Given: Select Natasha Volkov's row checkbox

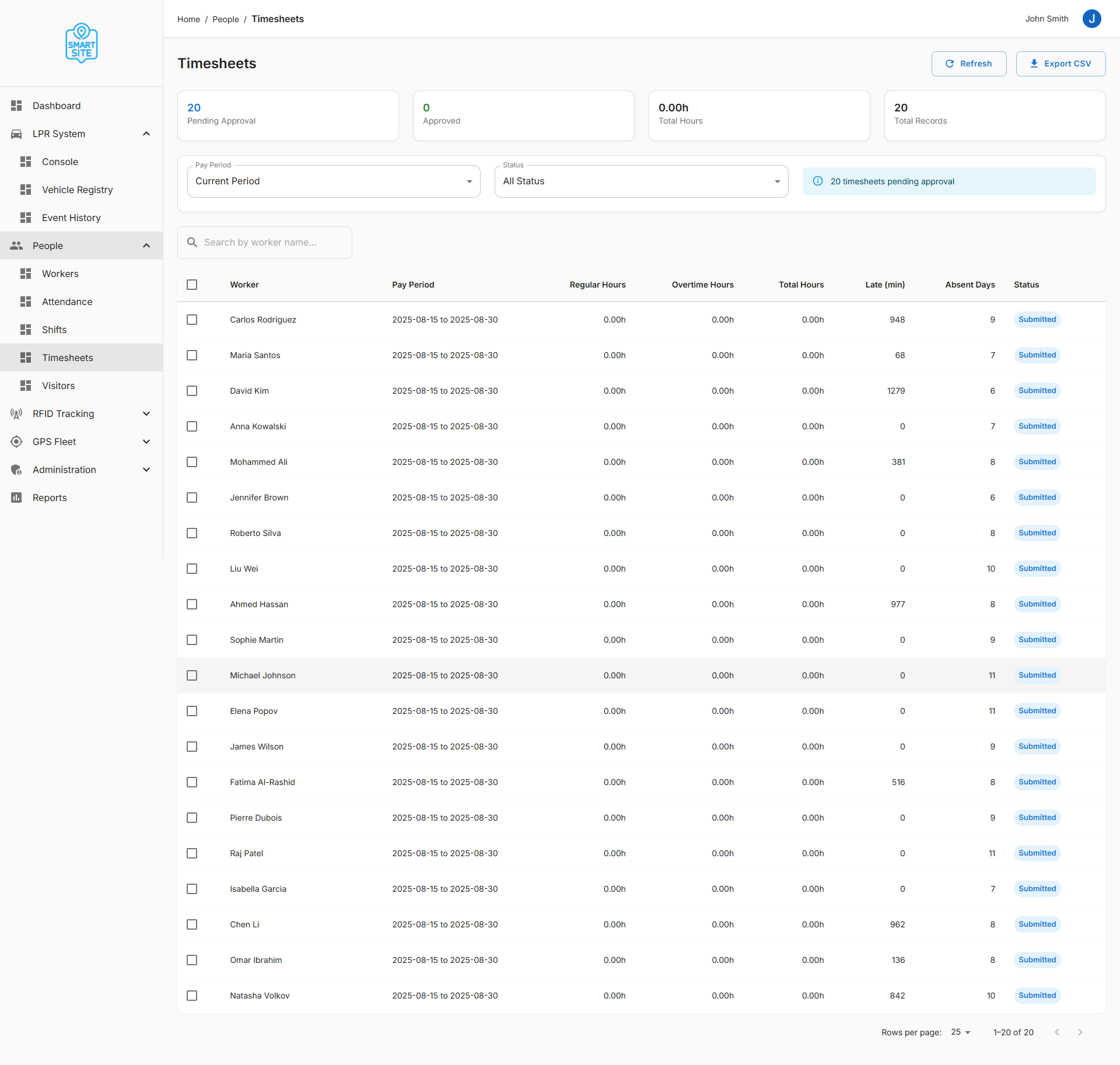Looking at the screenshot, I should point(192,996).
